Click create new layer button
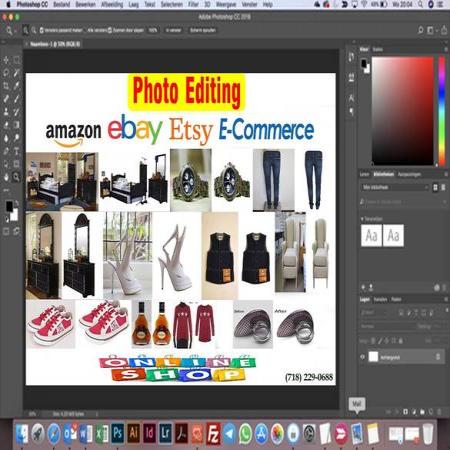This screenshot has height=450, width=450. (x=431, y=412)
